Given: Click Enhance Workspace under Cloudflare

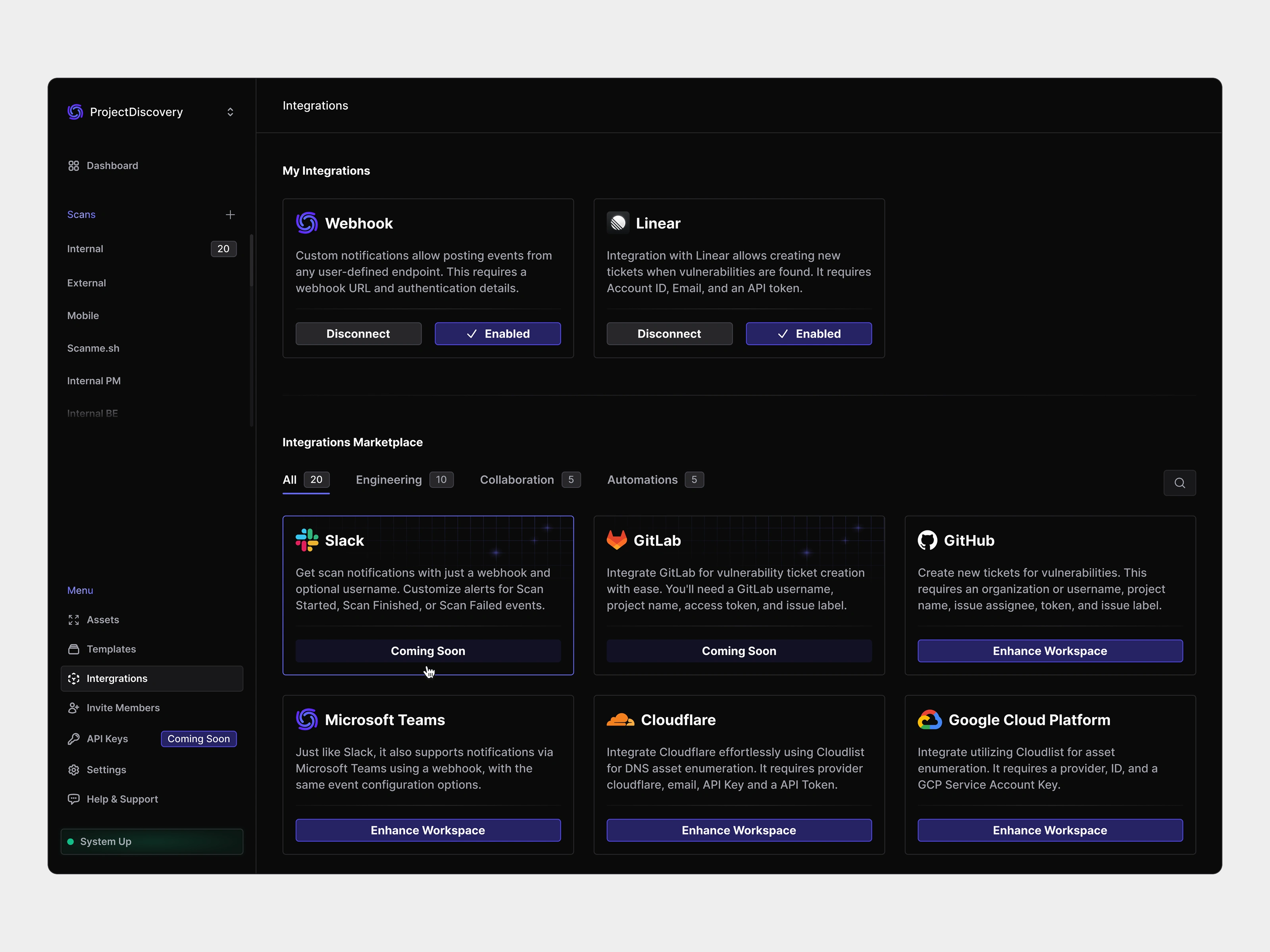Looking at the screenshot, I should point(739,830).
